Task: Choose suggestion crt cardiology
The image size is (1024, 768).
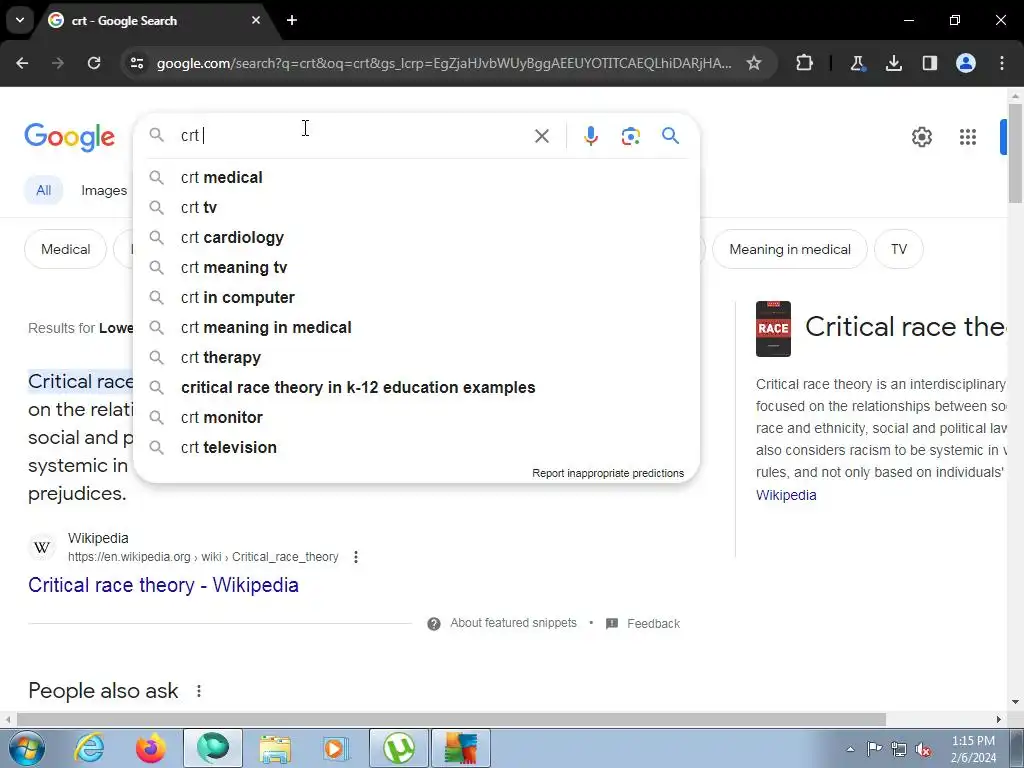Action: tap(416, 237)
